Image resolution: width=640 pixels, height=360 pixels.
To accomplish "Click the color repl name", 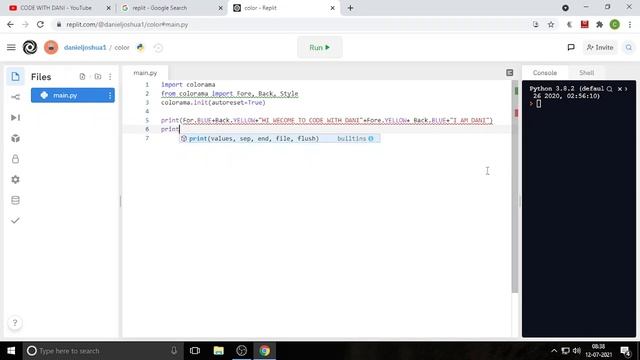I will pyautogui.click(x=122, y=47).
